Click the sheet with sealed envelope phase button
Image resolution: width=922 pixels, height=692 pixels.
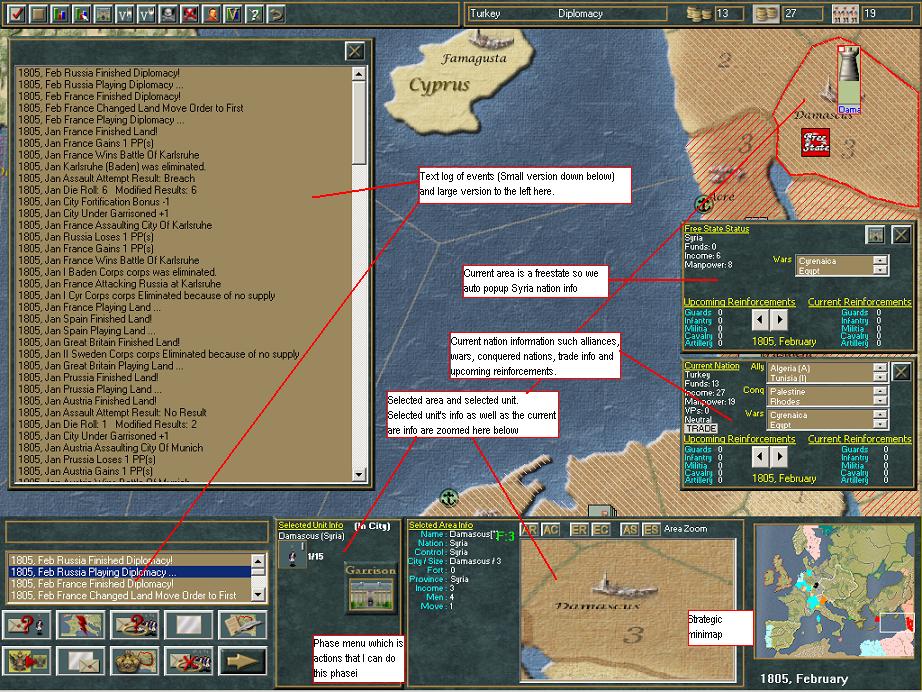point(81,661)
